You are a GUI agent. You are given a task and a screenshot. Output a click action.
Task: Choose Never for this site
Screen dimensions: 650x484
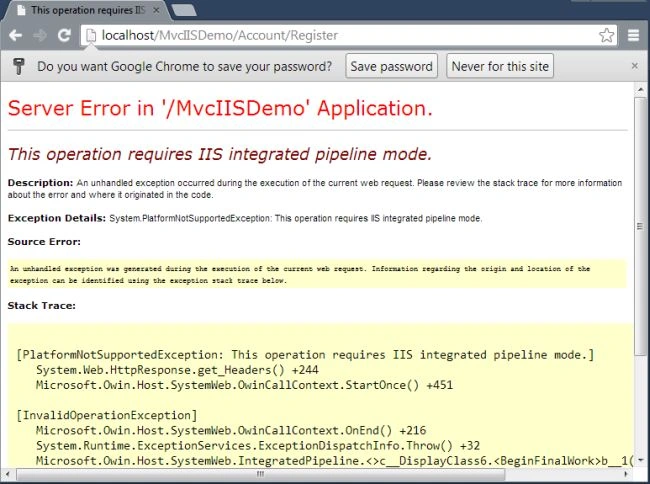pos(500,66)
